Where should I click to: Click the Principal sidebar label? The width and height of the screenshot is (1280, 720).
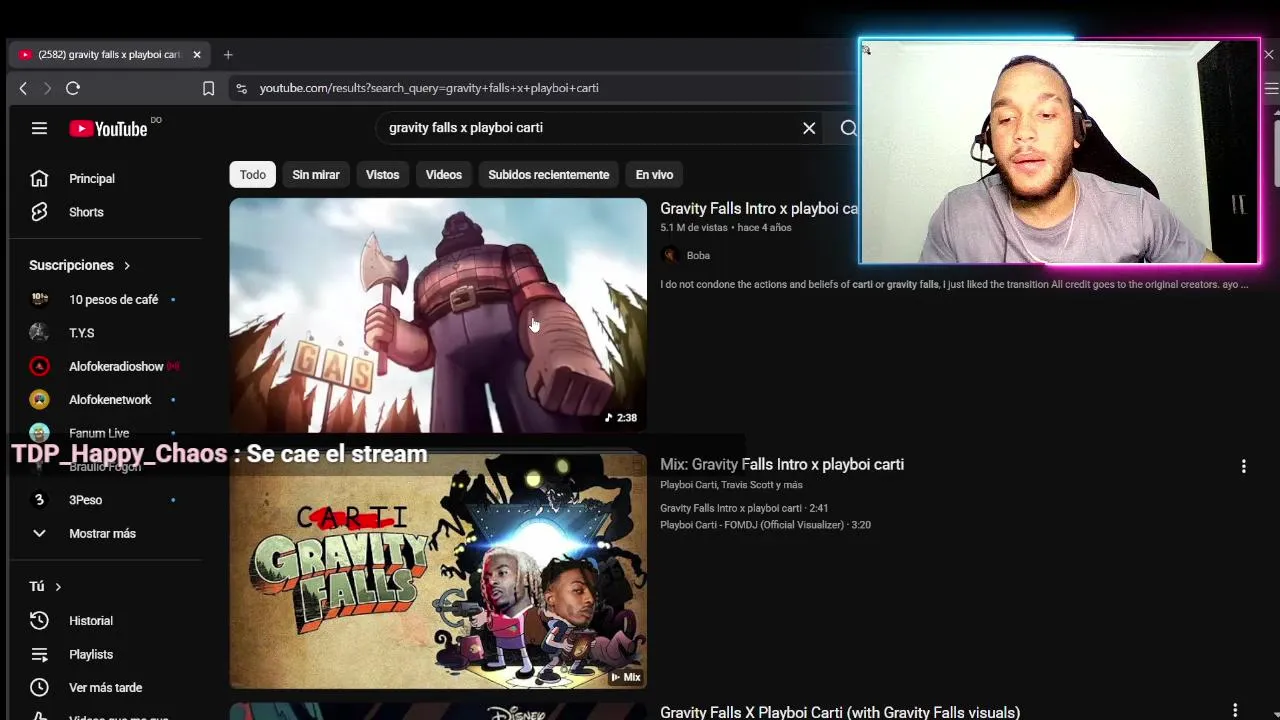point(92,178)
